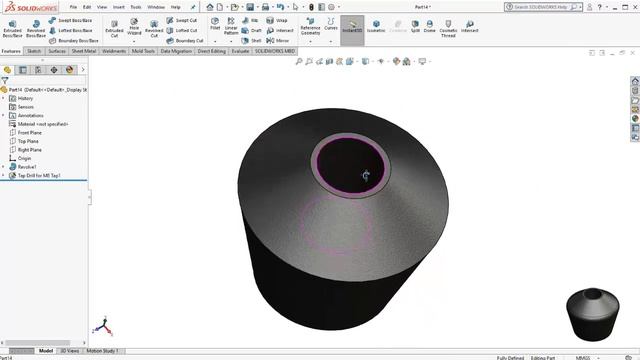Expand the Revolve1 feature node
The height and width of the screenshot is (360, 640).
point(3,167)
